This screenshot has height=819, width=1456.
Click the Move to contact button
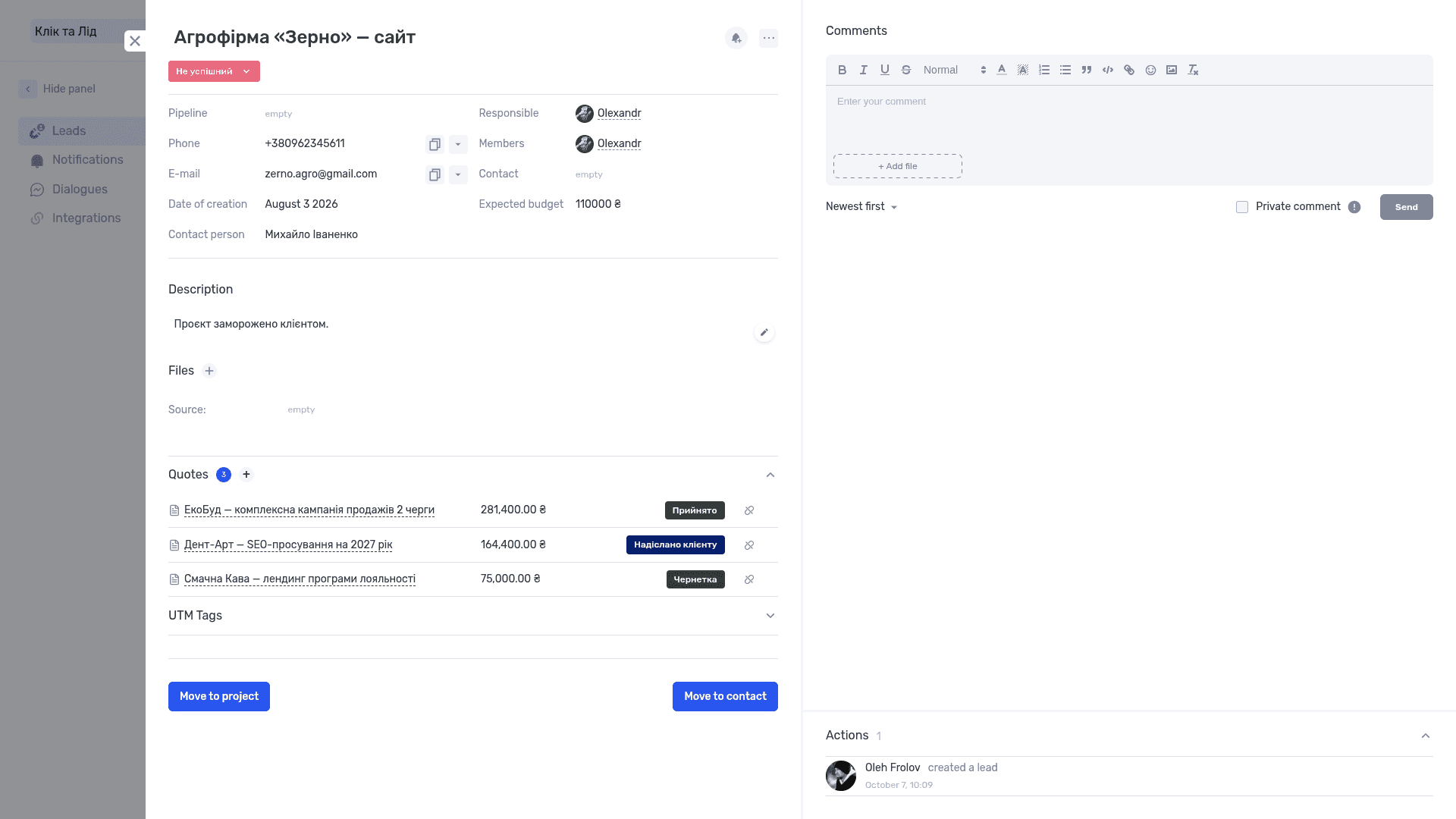click(x=725, y=696)
